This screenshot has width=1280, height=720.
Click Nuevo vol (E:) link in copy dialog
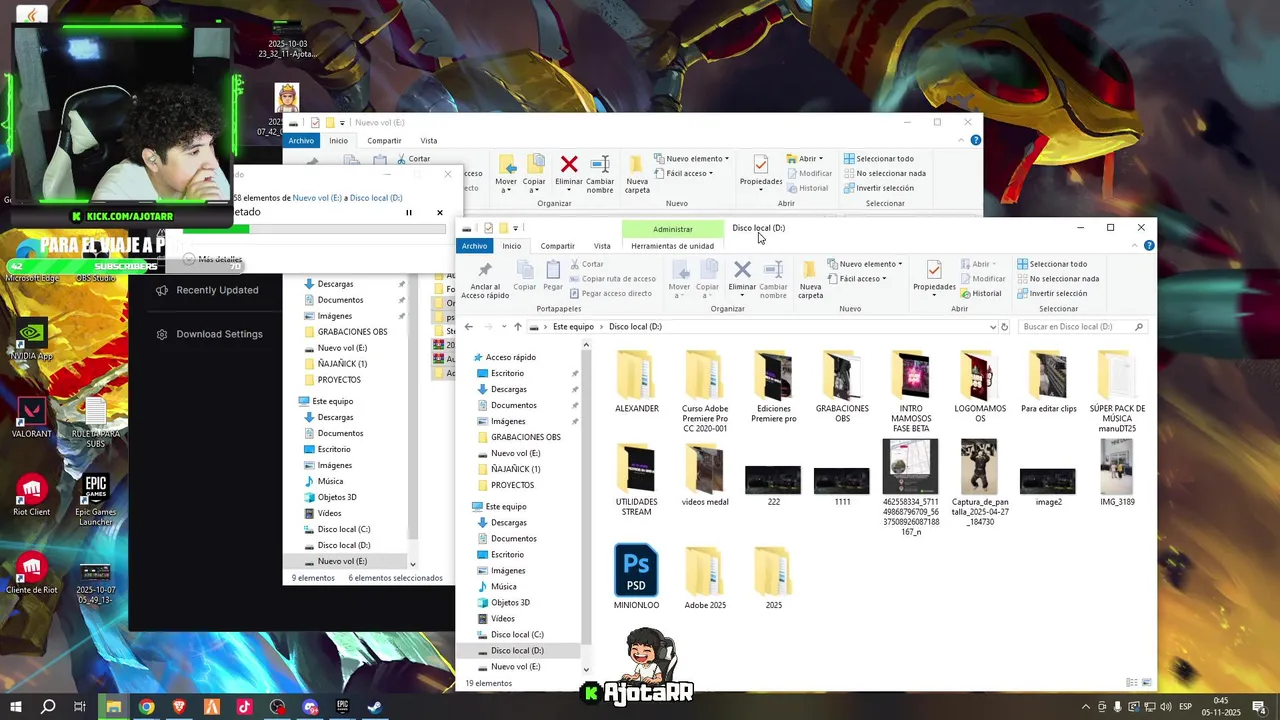(317, 198)
